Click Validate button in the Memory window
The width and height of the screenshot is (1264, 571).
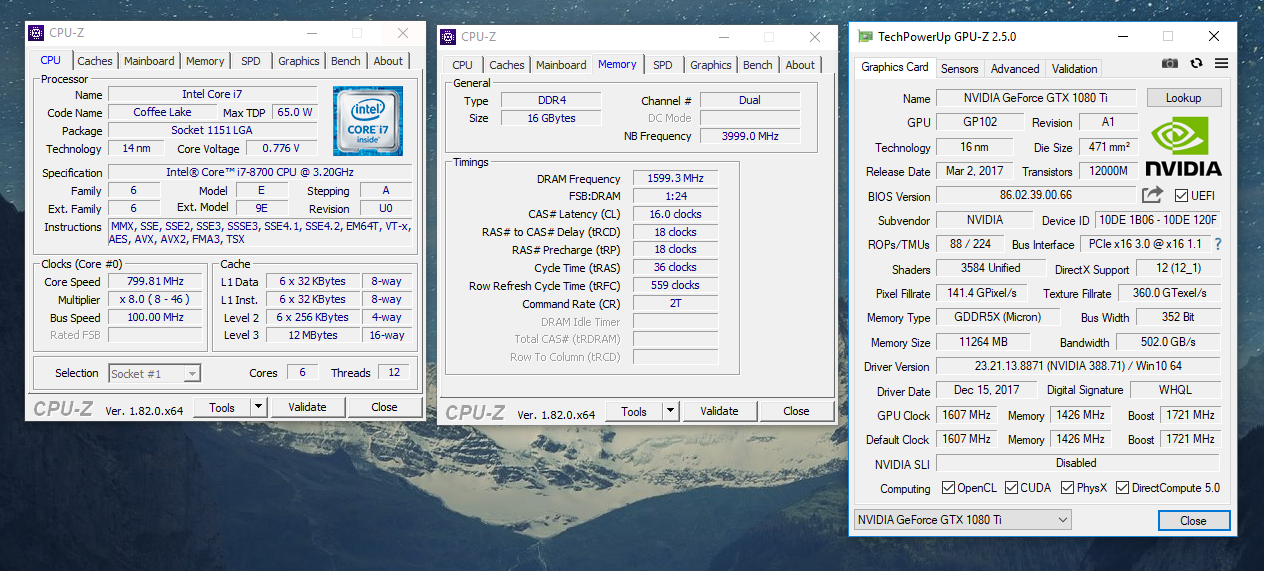(x=719, y=411)
